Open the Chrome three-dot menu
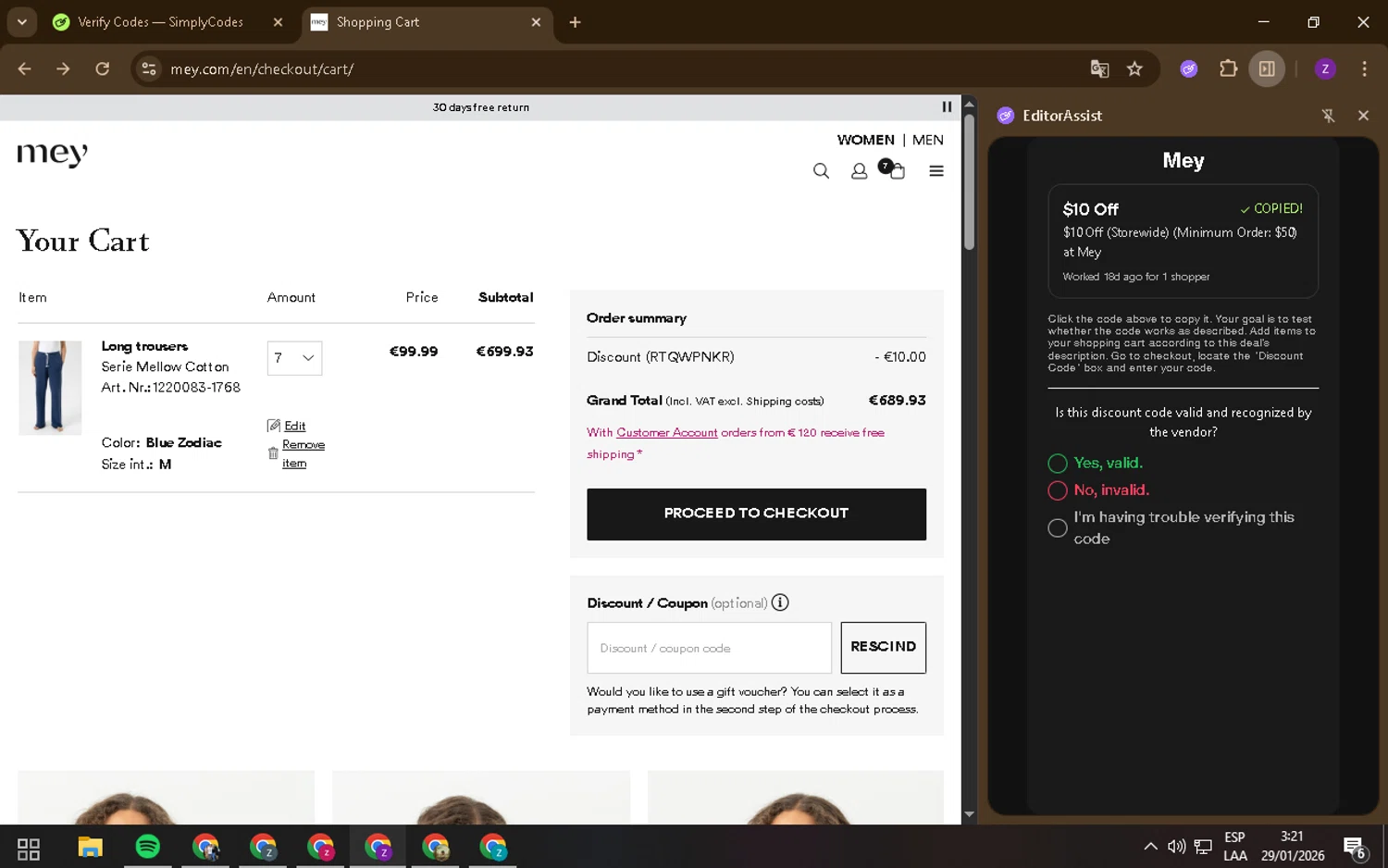The width and height of the screenshot is (1388, 868). pos(1364,68)
